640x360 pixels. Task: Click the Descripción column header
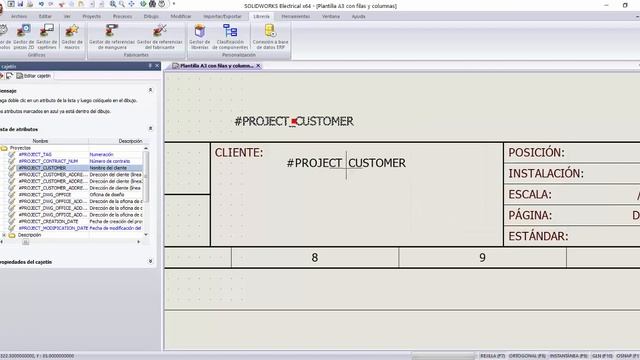pyautogui.click(x=130, y=141)
